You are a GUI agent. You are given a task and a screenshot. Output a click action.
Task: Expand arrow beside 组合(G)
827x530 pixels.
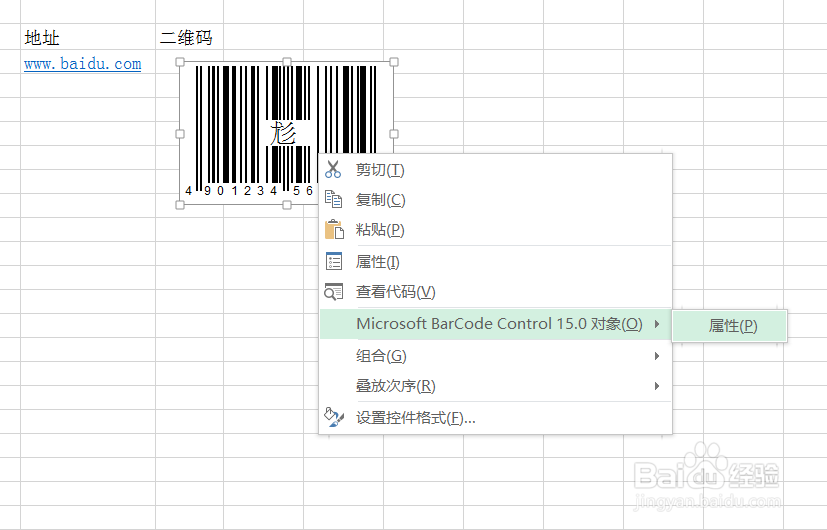(x=657, y=356)
